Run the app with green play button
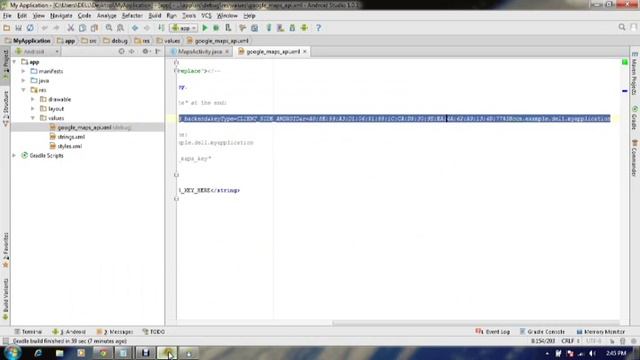 [205, 28]
